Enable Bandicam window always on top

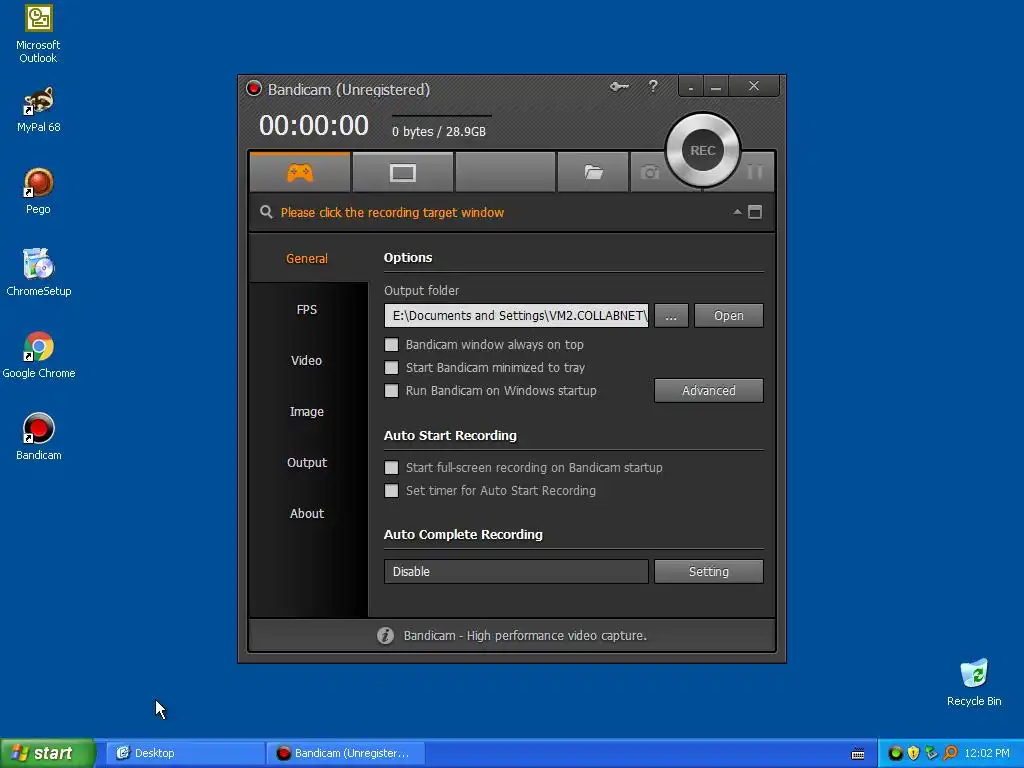tap(391, 344)
